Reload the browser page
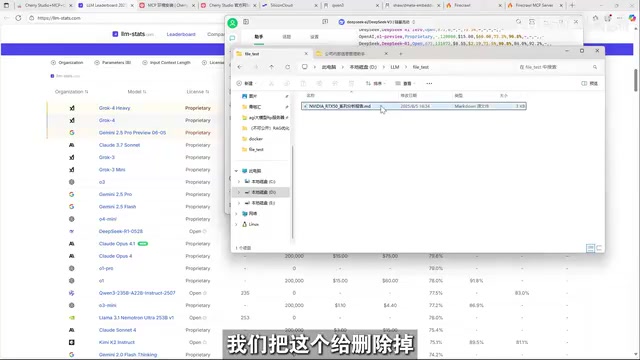 (x=18, y=18)
